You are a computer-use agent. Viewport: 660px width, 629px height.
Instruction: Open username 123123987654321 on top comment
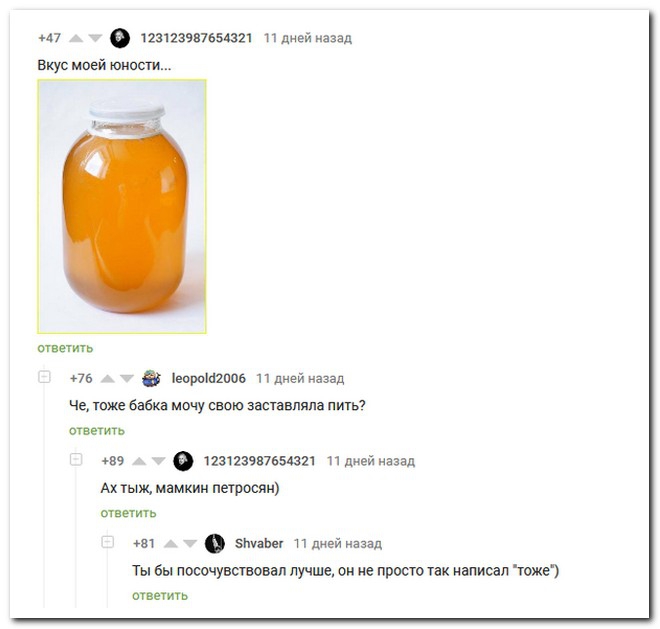[x=196, y=38]
